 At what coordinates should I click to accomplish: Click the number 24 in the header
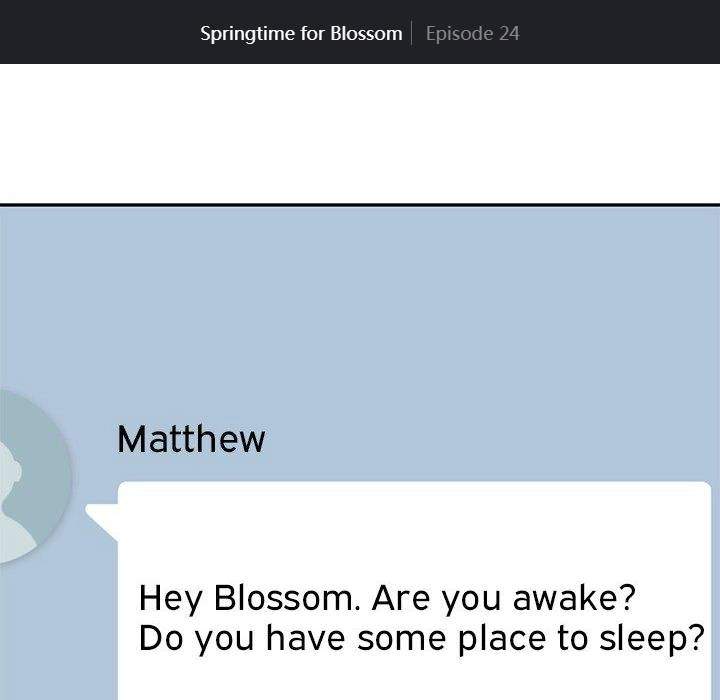(508, 33)
